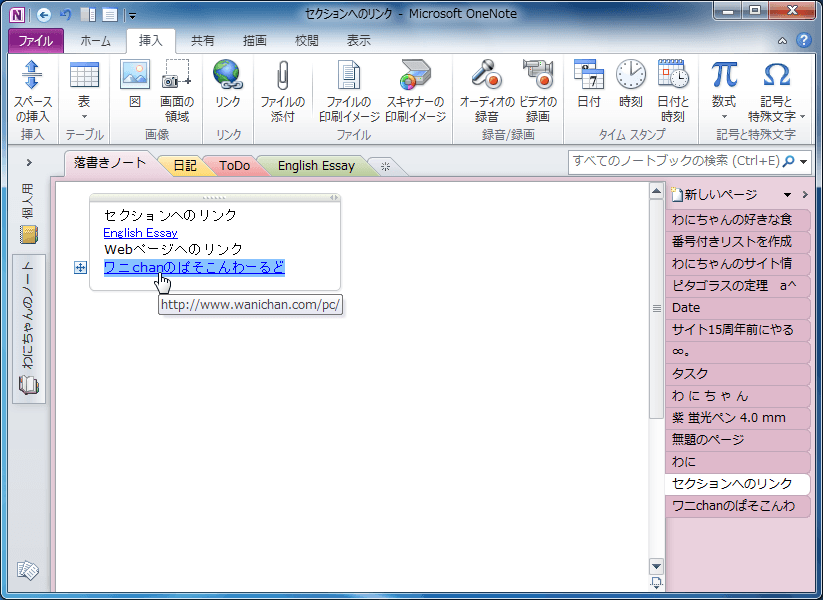This screenshot has height=600, width=823.
Task: Click the Dock to Desktop icon
Action: point(88,15)
